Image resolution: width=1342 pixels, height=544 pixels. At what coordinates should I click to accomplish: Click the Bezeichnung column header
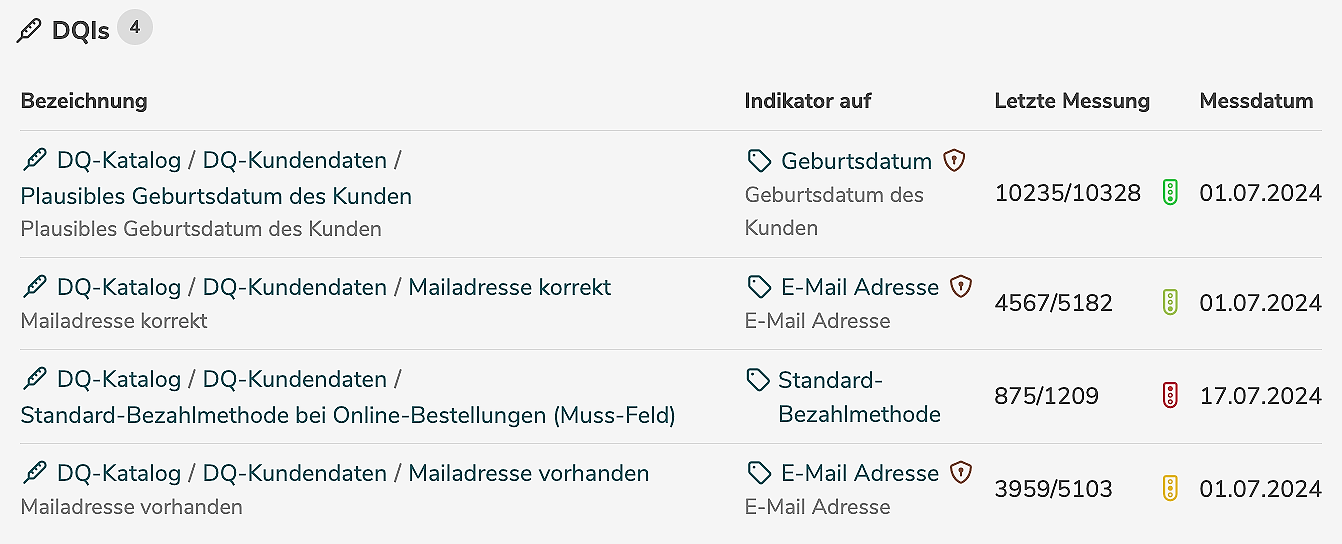84,100
